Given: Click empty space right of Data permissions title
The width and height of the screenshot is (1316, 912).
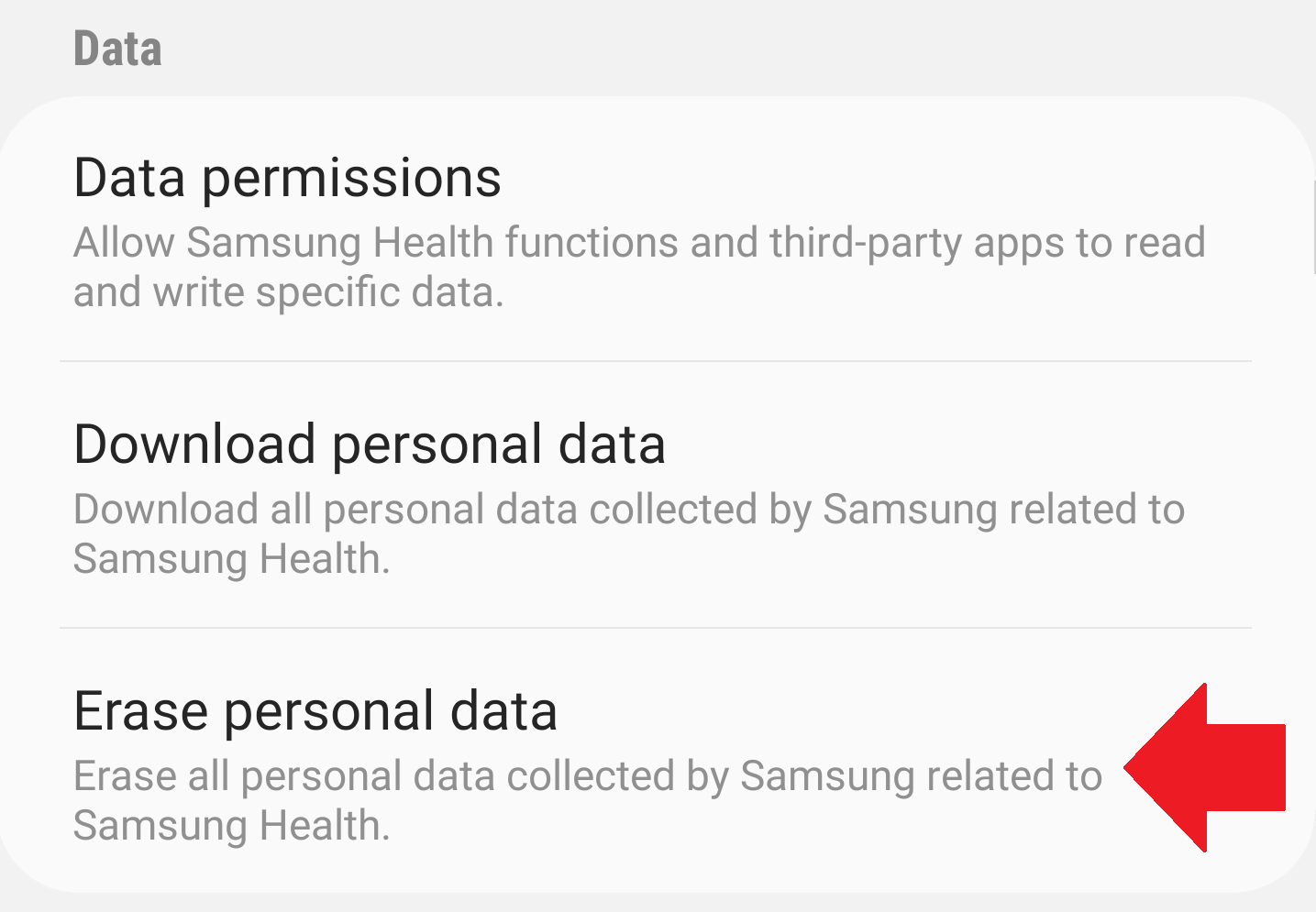Looking at the screenshot, I should pos(871,178).
